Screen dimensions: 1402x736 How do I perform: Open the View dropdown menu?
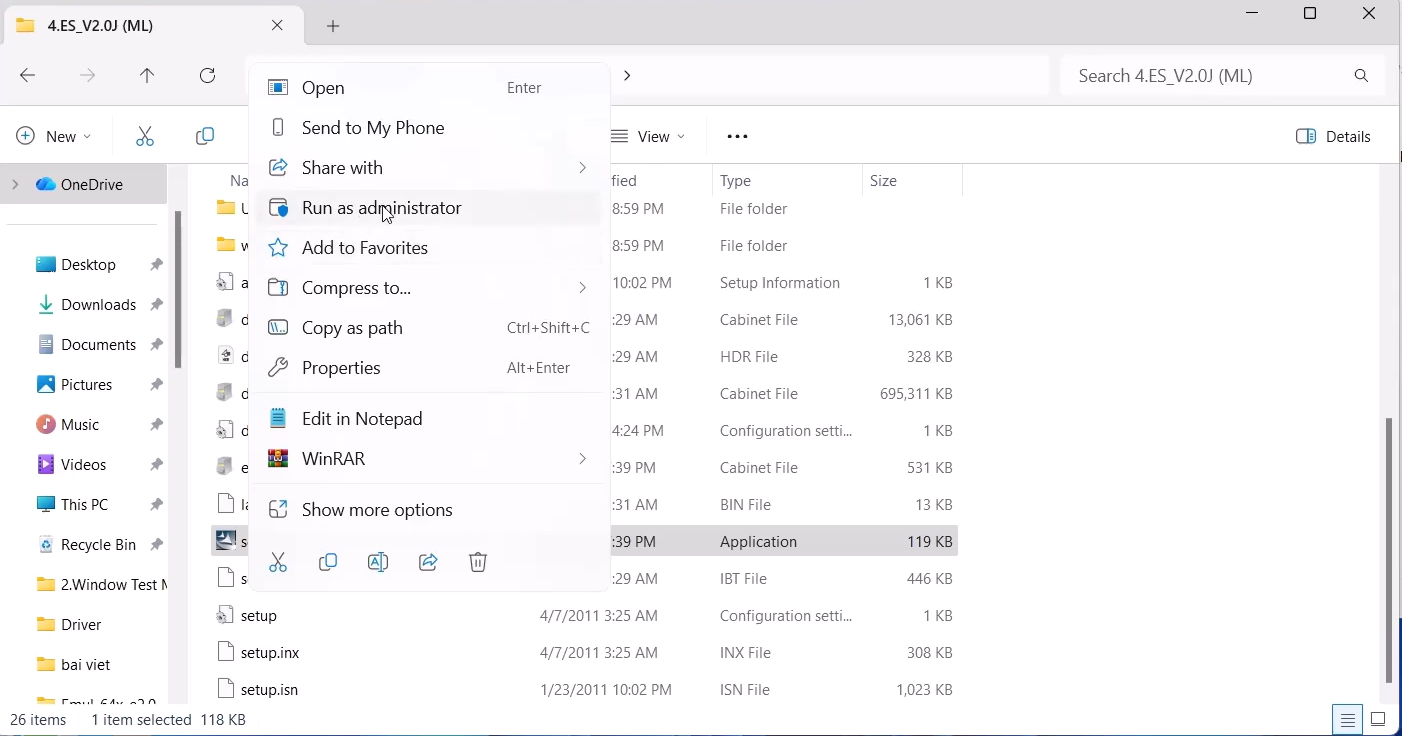coord(649,137)
